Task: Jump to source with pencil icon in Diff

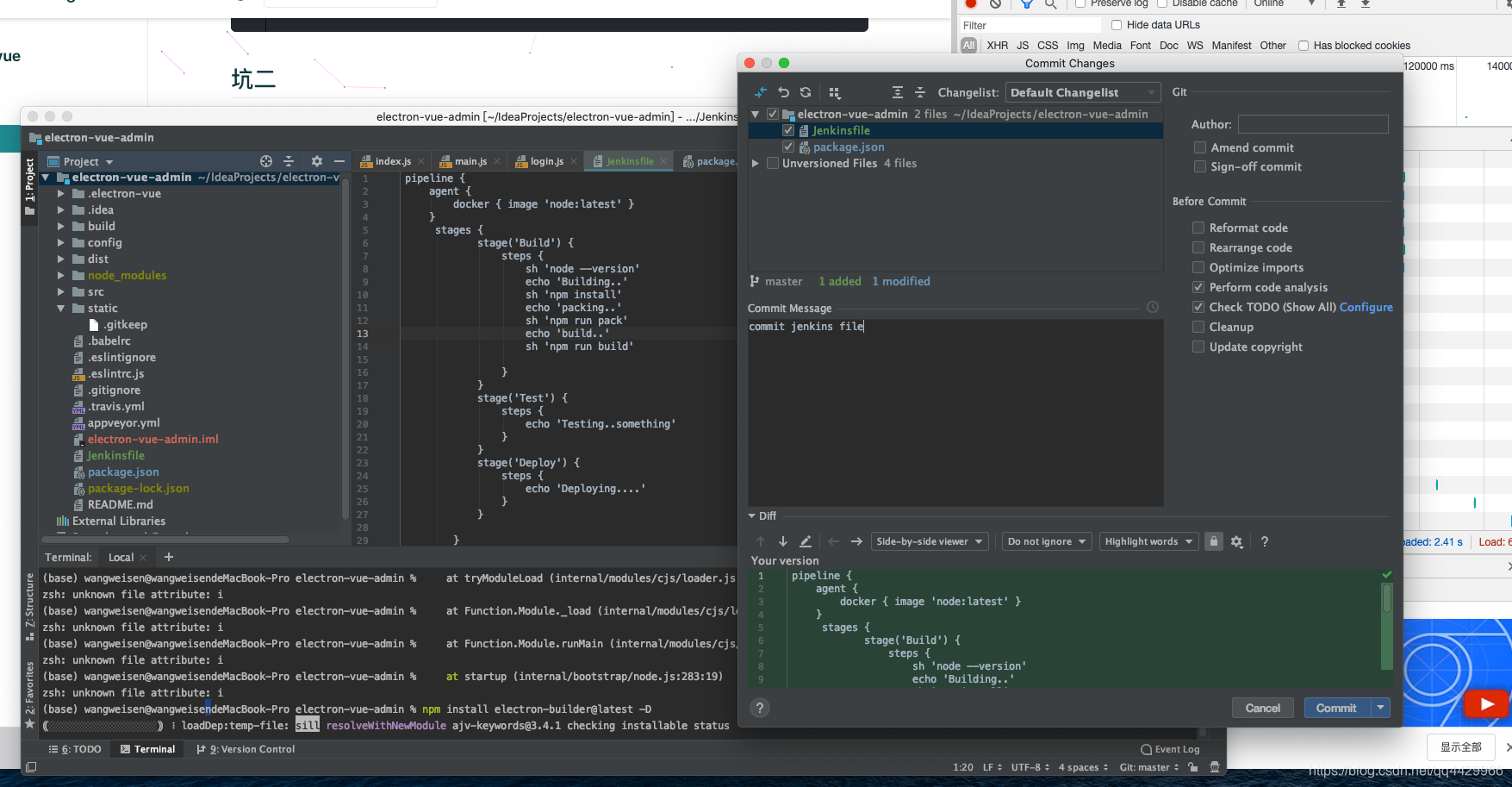Action: (806, 541)
